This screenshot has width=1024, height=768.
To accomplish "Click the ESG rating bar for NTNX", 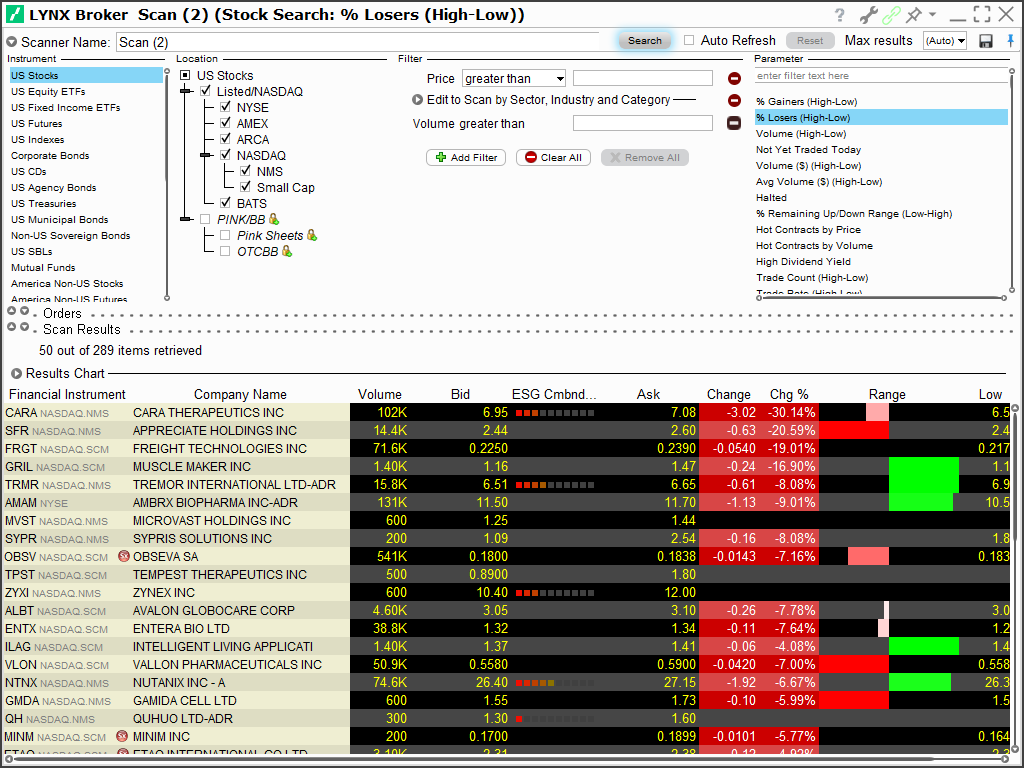I will click(555, 682).
